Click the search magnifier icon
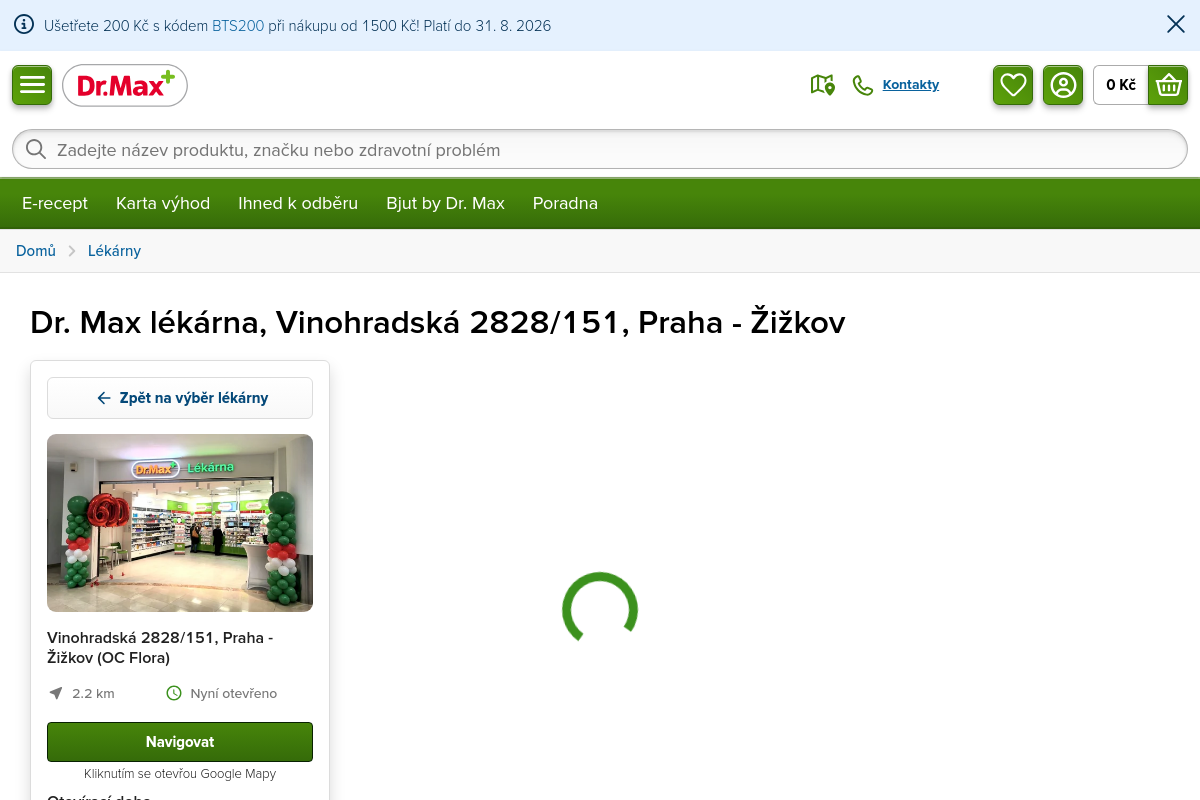The image size is (1200, 800). tap(36, 150)
